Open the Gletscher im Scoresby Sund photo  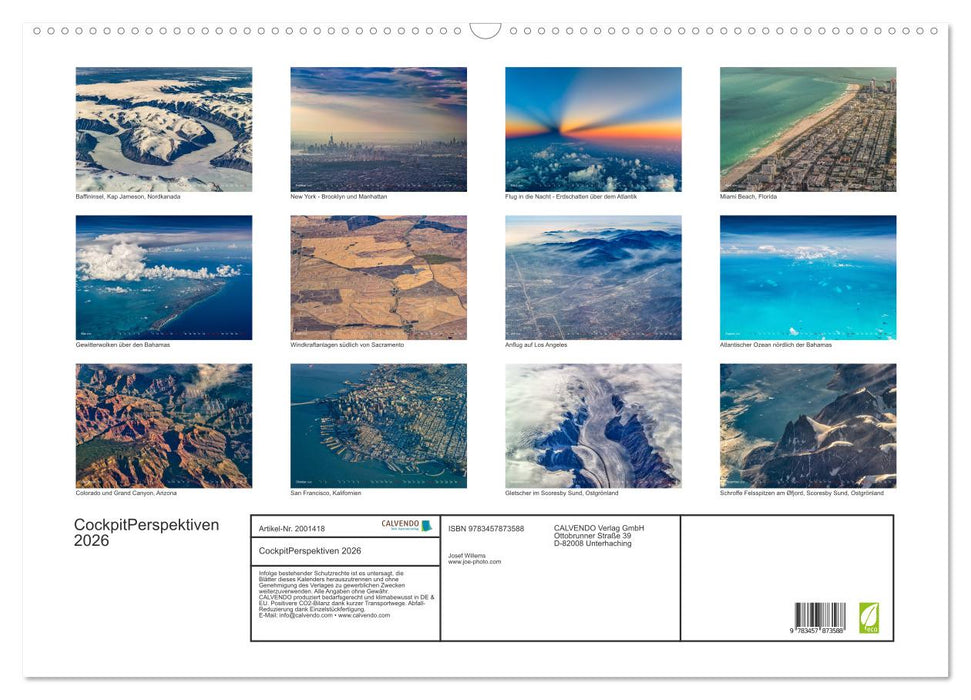(593, 425)
